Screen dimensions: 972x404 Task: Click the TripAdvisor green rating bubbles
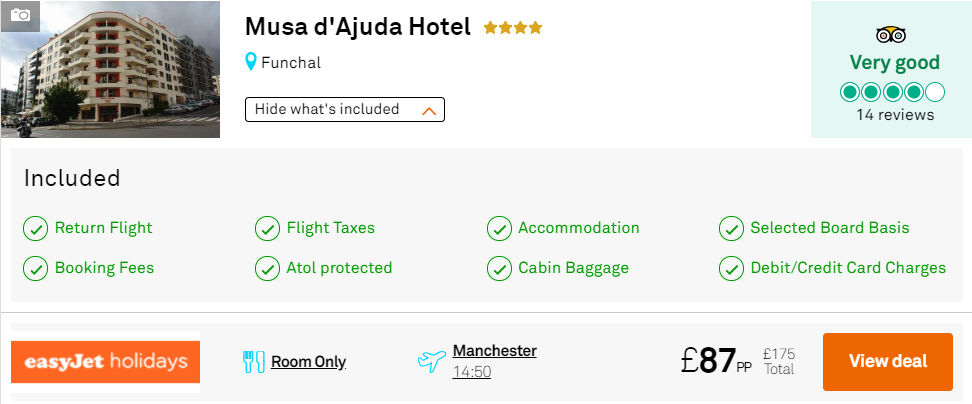(x=892, y=92)
